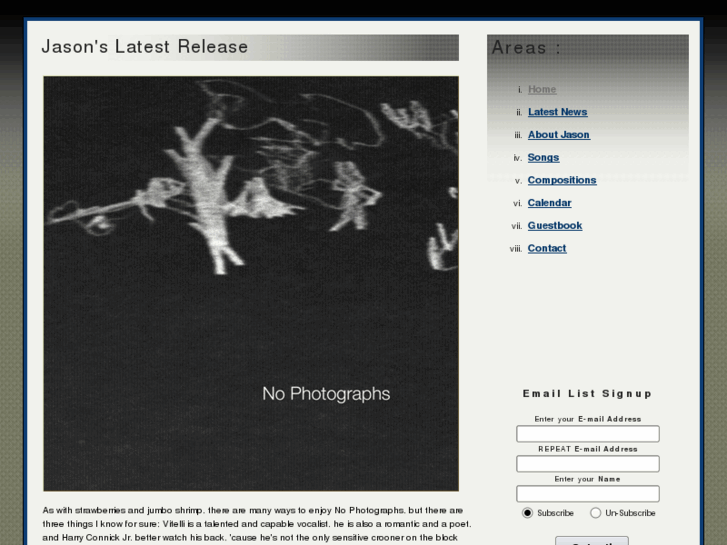
Task: Go to the Contact page
Action: [x=547, y=248]
